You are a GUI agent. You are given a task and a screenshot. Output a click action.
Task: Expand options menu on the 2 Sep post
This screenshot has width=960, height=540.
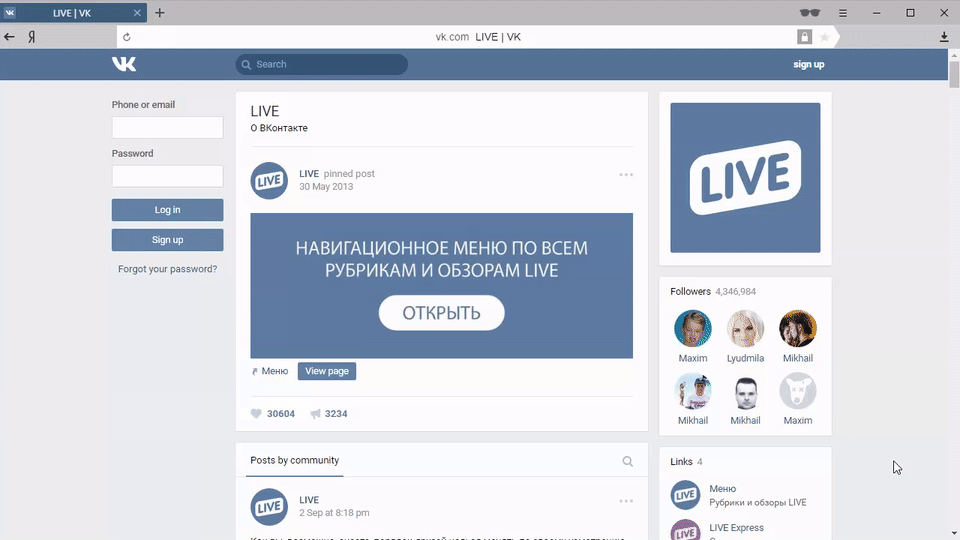click(626, 501)
